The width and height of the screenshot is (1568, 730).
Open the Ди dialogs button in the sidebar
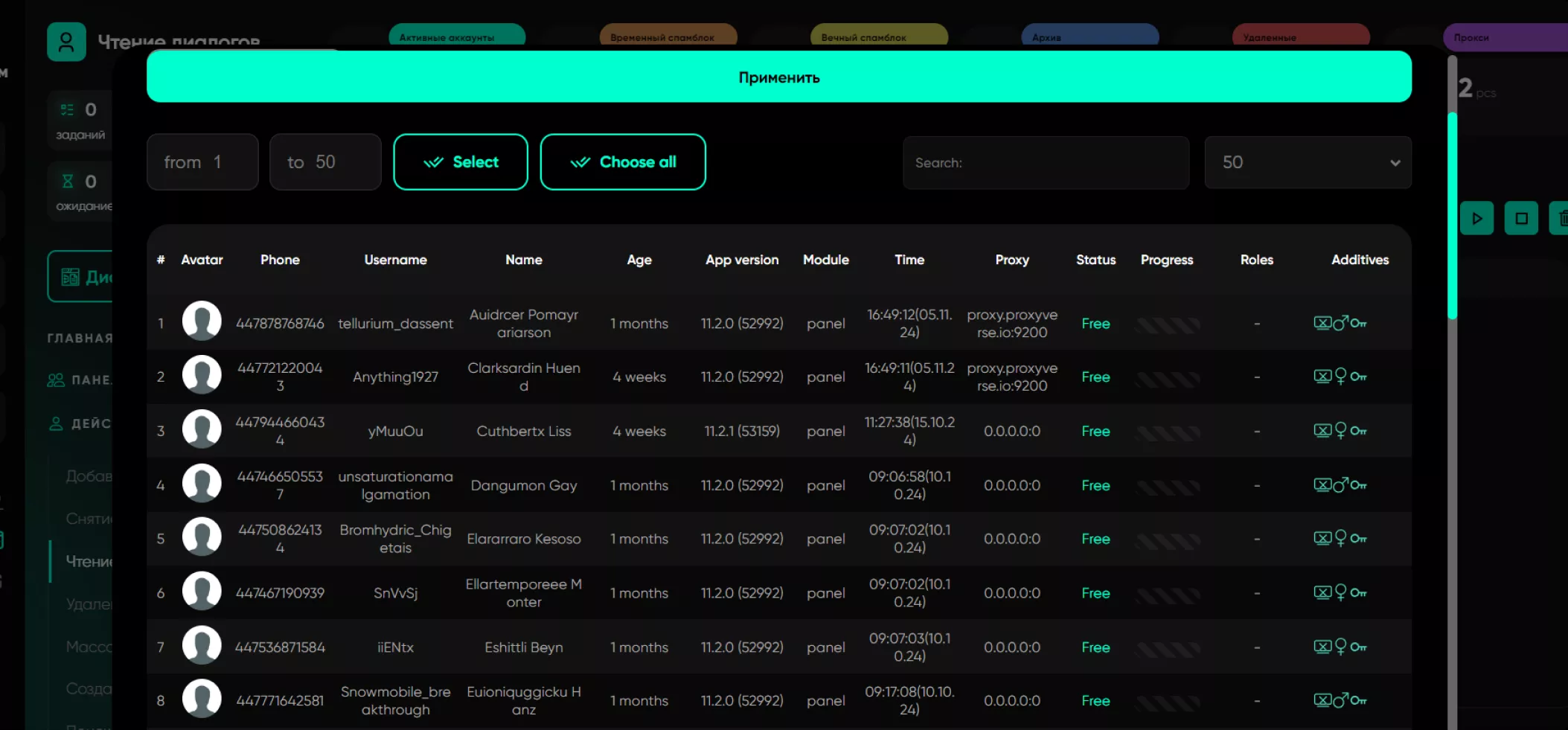(x=80, y=277)
